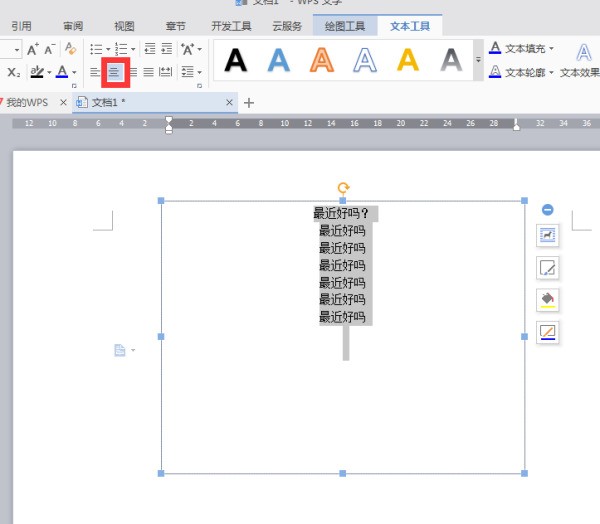This screenshot has width=600, height=524.
Task: Open the bullet list dropdown arrow
Action: 108,49
